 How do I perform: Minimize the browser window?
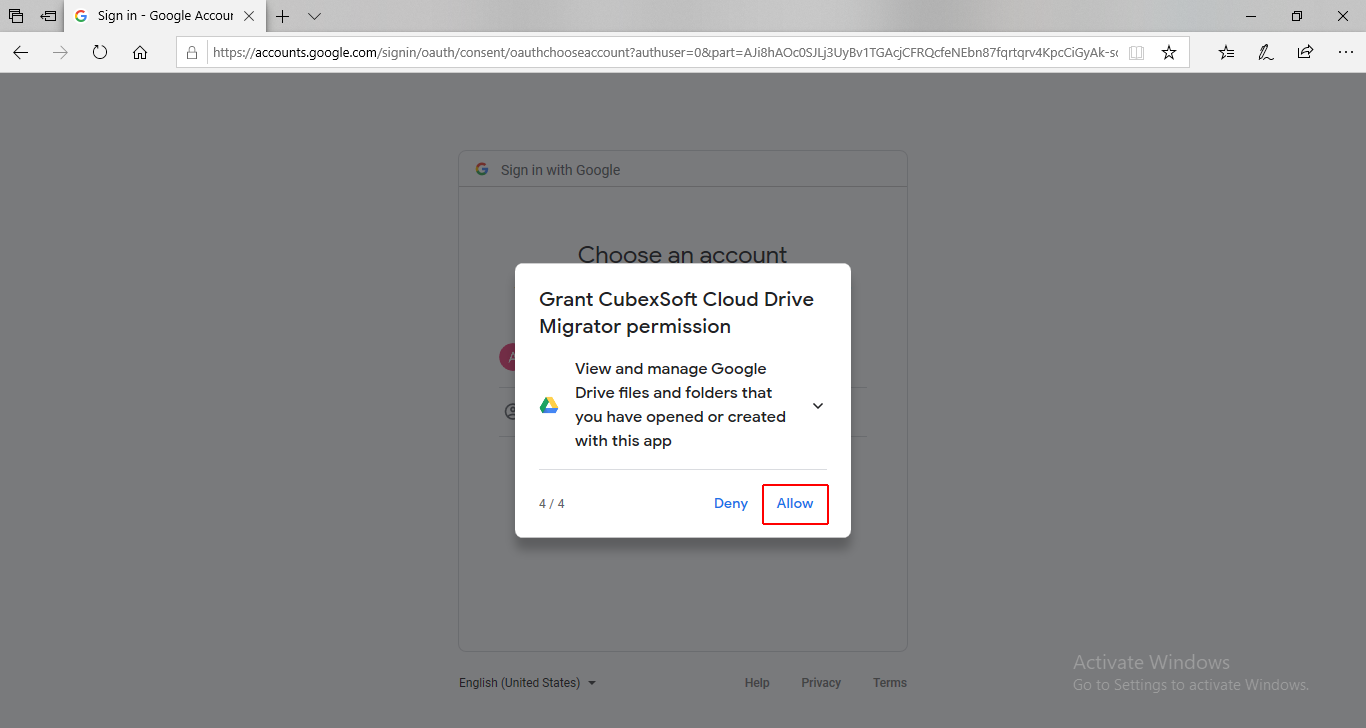point(1250,16)
